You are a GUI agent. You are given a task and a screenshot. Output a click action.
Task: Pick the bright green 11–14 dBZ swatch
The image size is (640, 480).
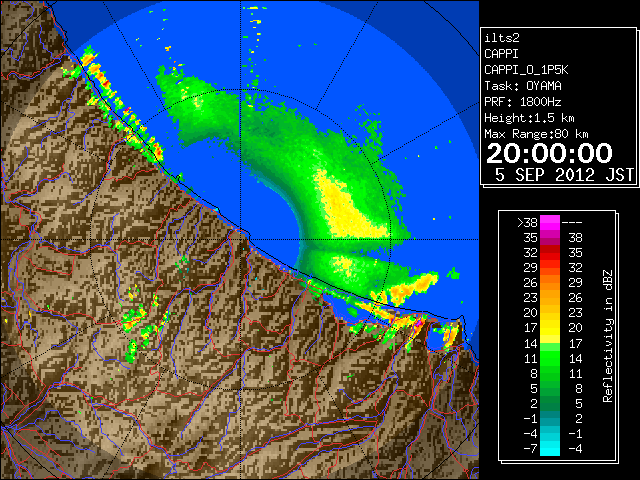tap(550, 358)
